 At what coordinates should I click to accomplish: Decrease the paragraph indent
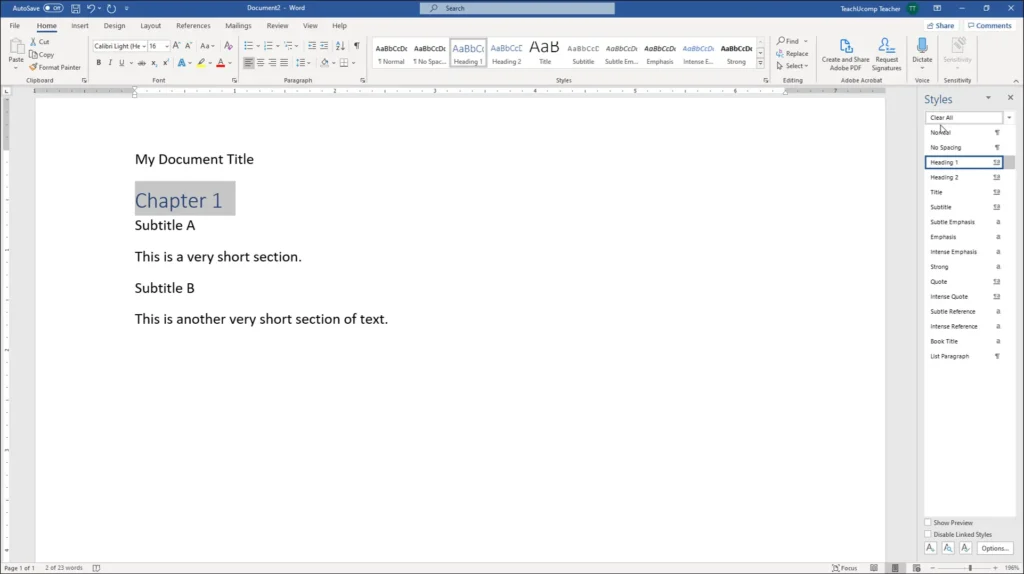[x=312, y=46]
